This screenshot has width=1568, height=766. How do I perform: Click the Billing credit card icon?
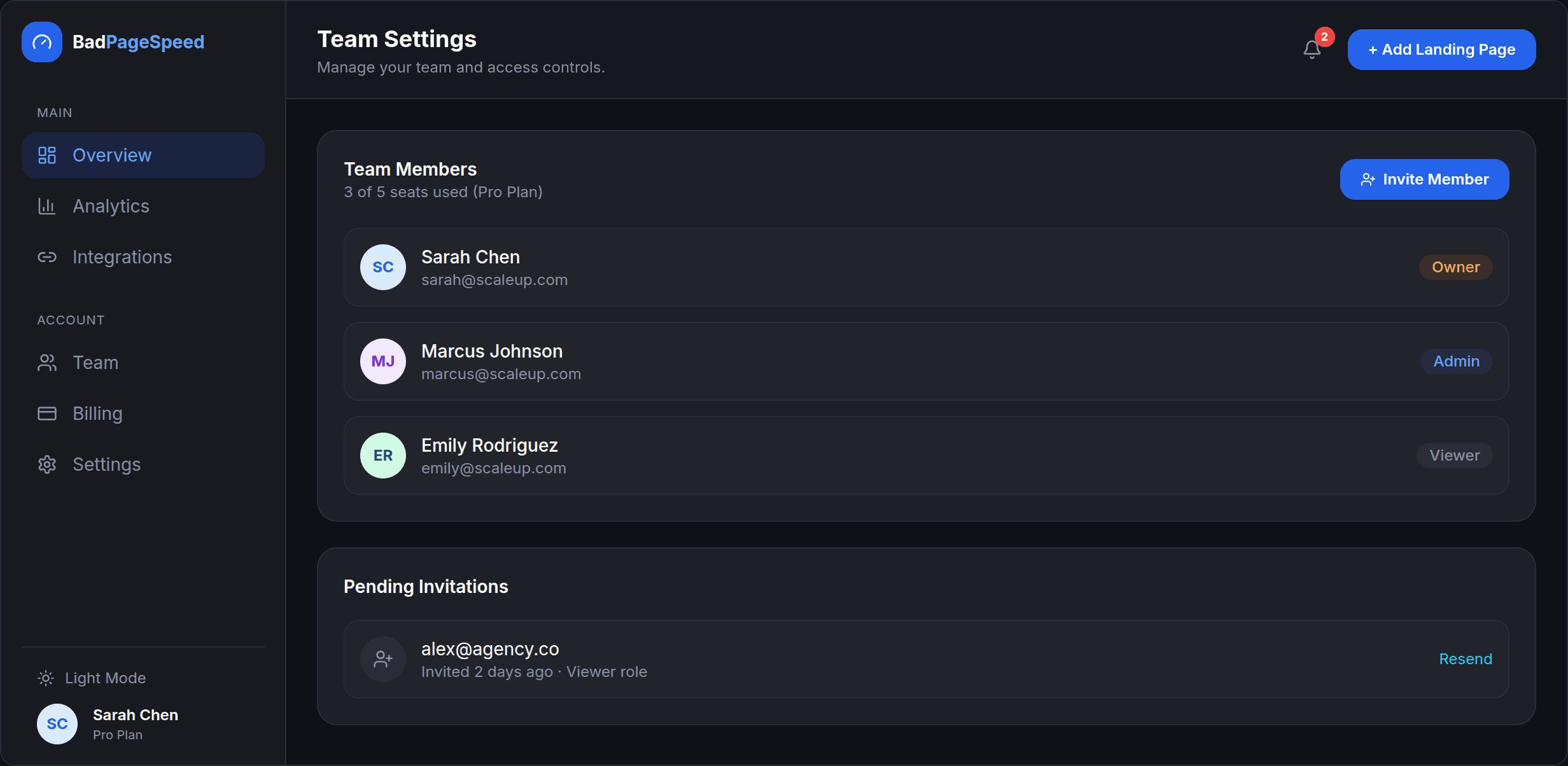click(47, 414)
